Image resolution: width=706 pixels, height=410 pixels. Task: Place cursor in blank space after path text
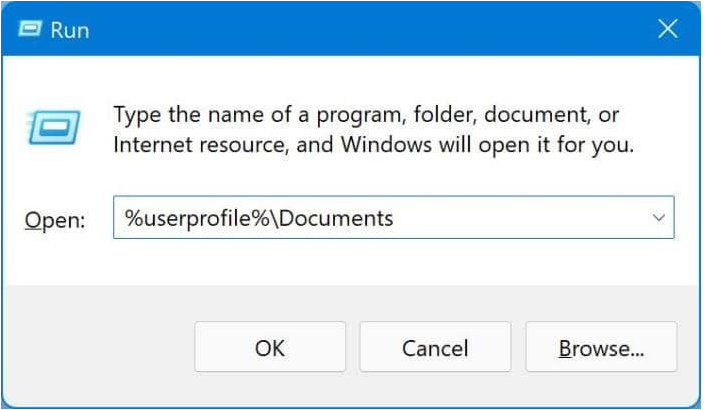tap(520, 217)
